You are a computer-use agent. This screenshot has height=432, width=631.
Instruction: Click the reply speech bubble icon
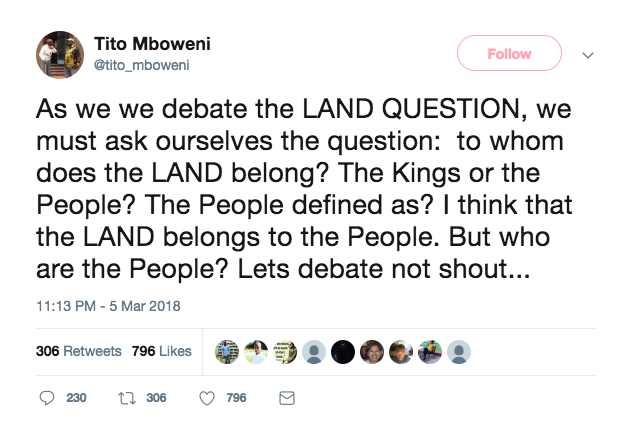(x=46, y=398)
